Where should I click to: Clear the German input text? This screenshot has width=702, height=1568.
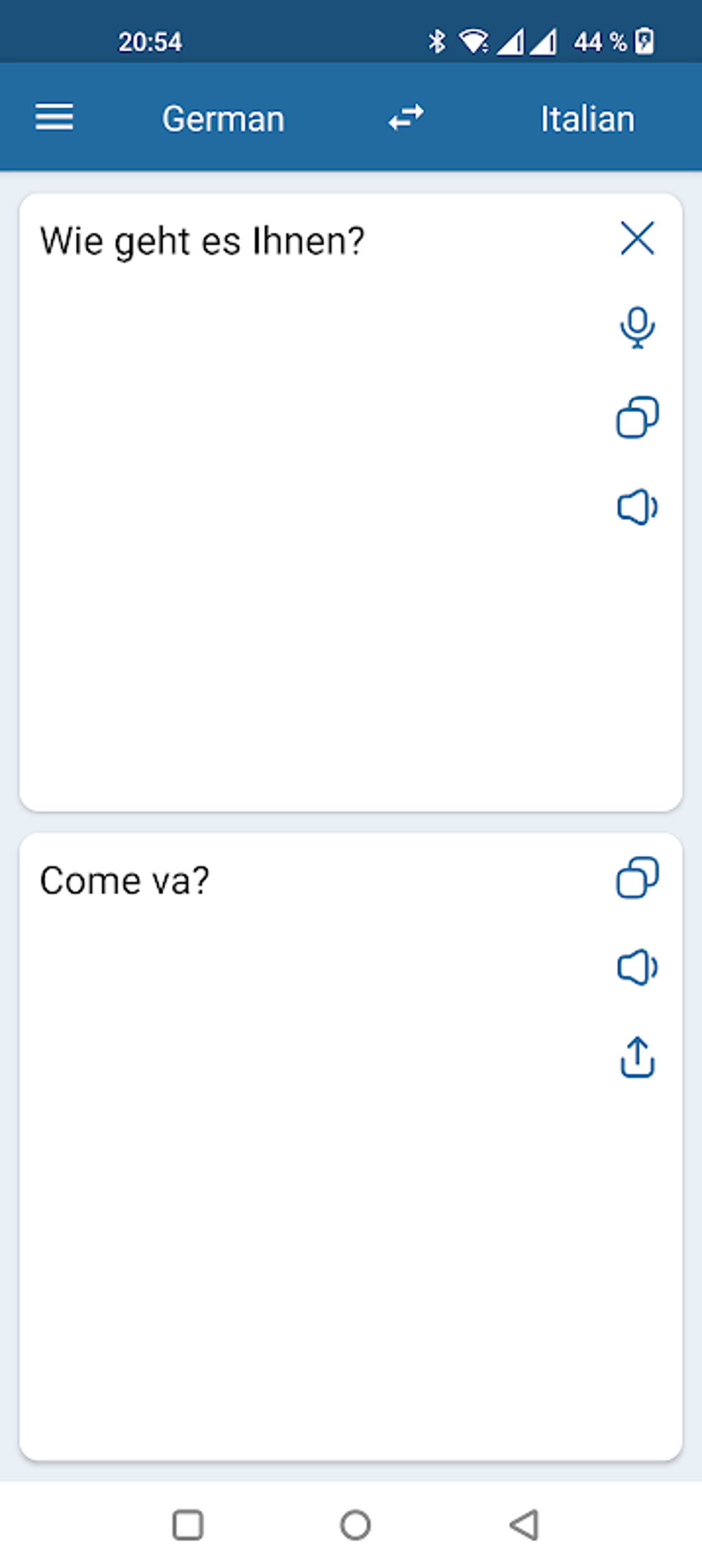pyautogui.click(x=637, y=239)
